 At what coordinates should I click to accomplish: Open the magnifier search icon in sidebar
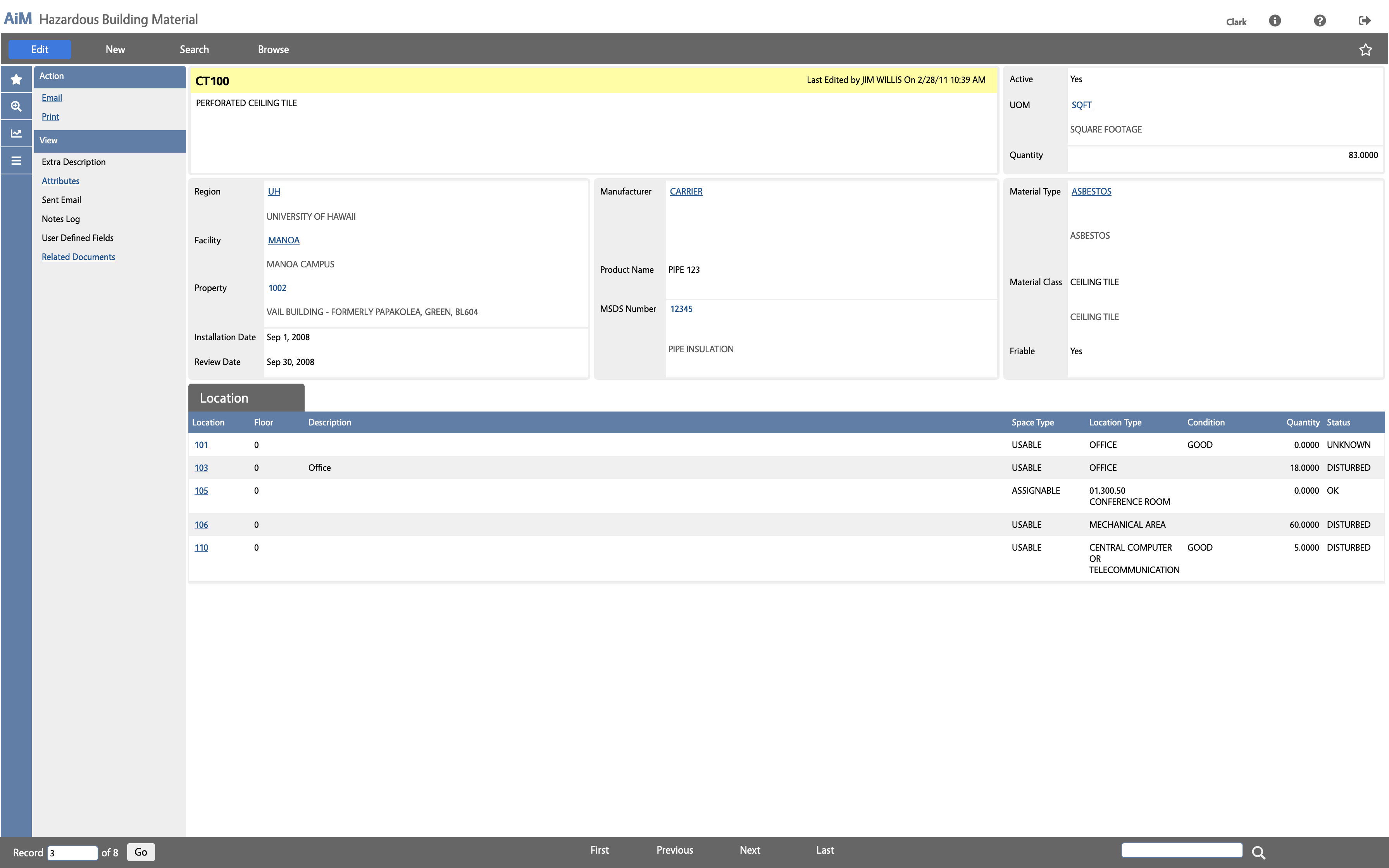point(16,106)
